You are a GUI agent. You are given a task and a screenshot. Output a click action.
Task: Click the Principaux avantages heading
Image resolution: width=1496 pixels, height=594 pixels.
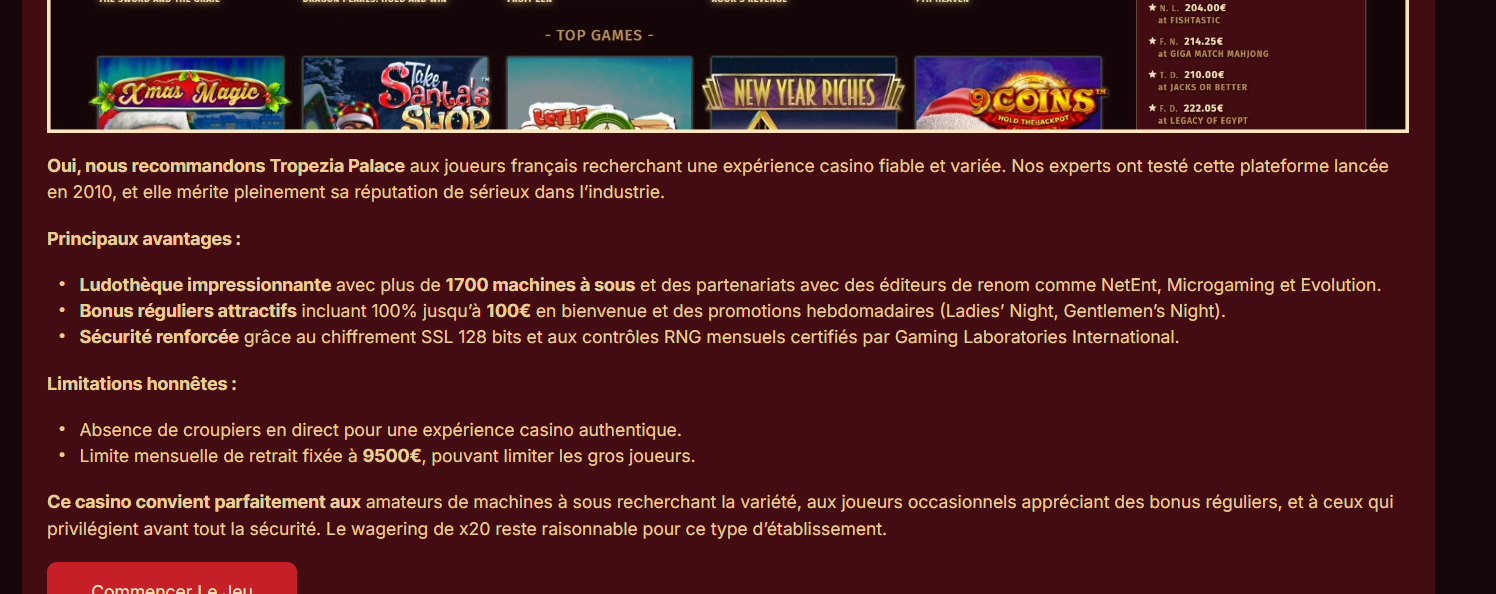pos(144,239)
